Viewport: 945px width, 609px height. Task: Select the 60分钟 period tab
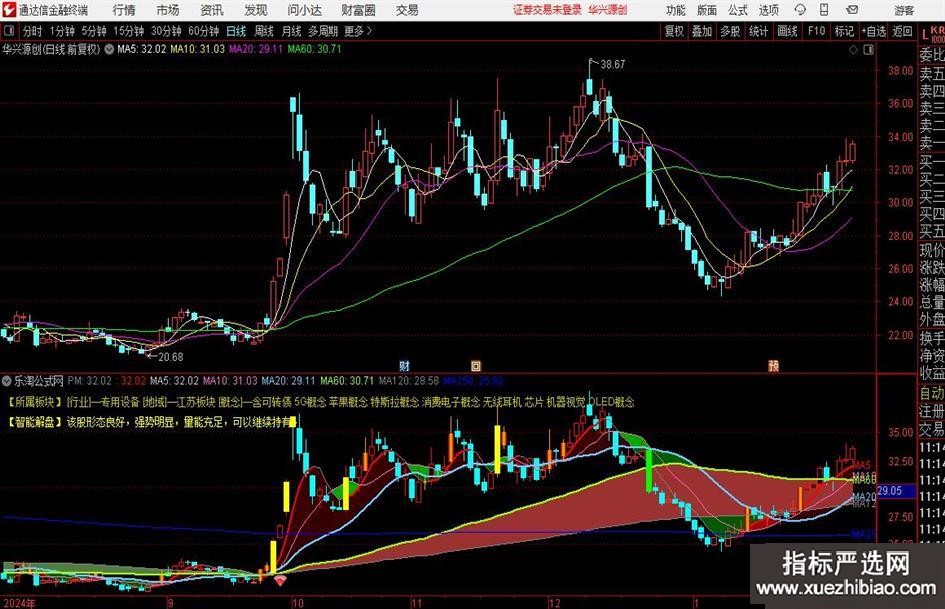pyautogui.click(x=203, y=31)
